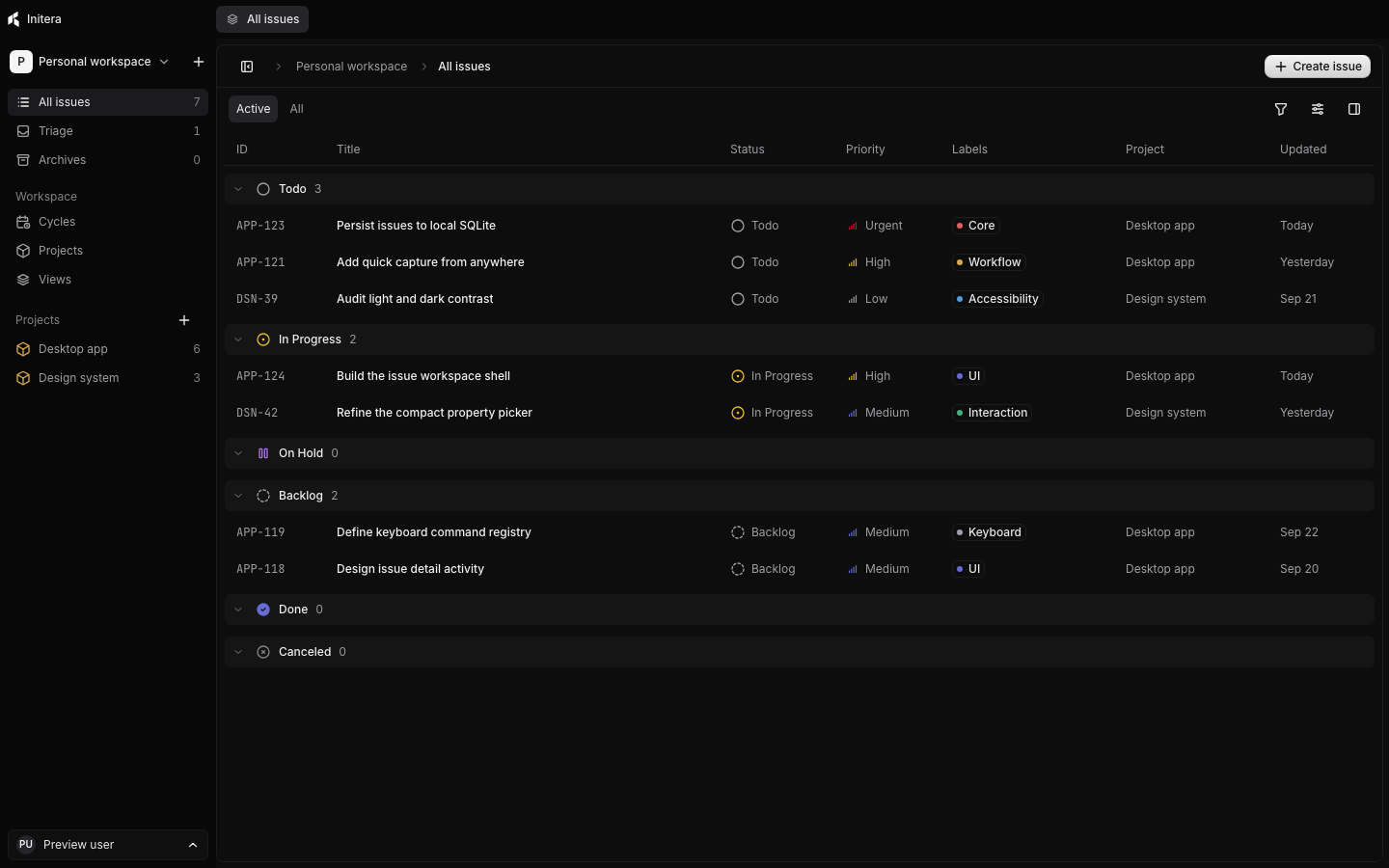Image resolution: width=1389 pixels, height=868 pixels.
Task: Open issue Persist issues to local SQLite
Action: pos(416,226)
